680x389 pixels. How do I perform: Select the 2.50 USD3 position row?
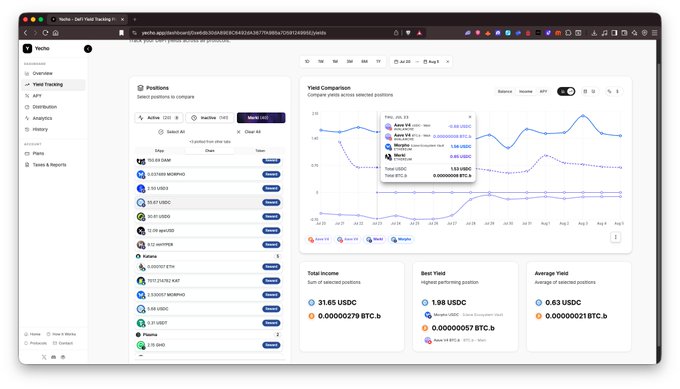tap(209, 188)
